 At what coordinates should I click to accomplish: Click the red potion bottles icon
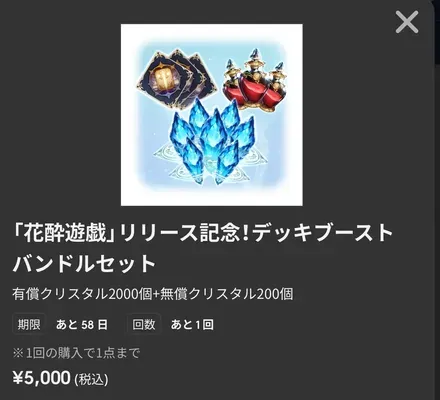(x=254, y=79)
